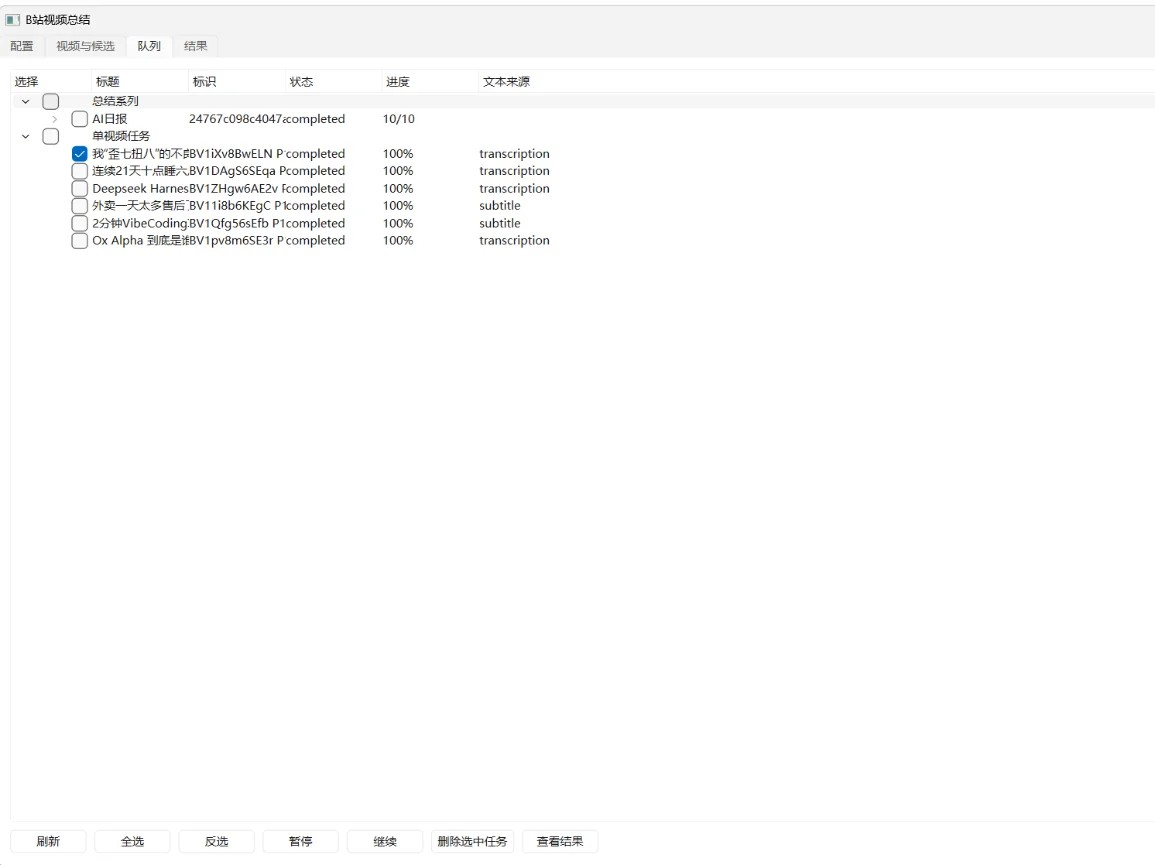
Task: Click 100% progress in 我"歪七扭八" row
Action: [398, 153]
